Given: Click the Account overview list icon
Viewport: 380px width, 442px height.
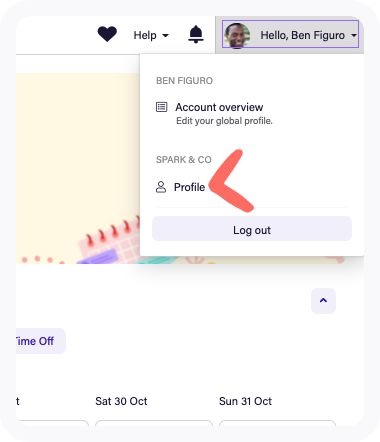Looking at the screenshot, I should pos(162,107).
